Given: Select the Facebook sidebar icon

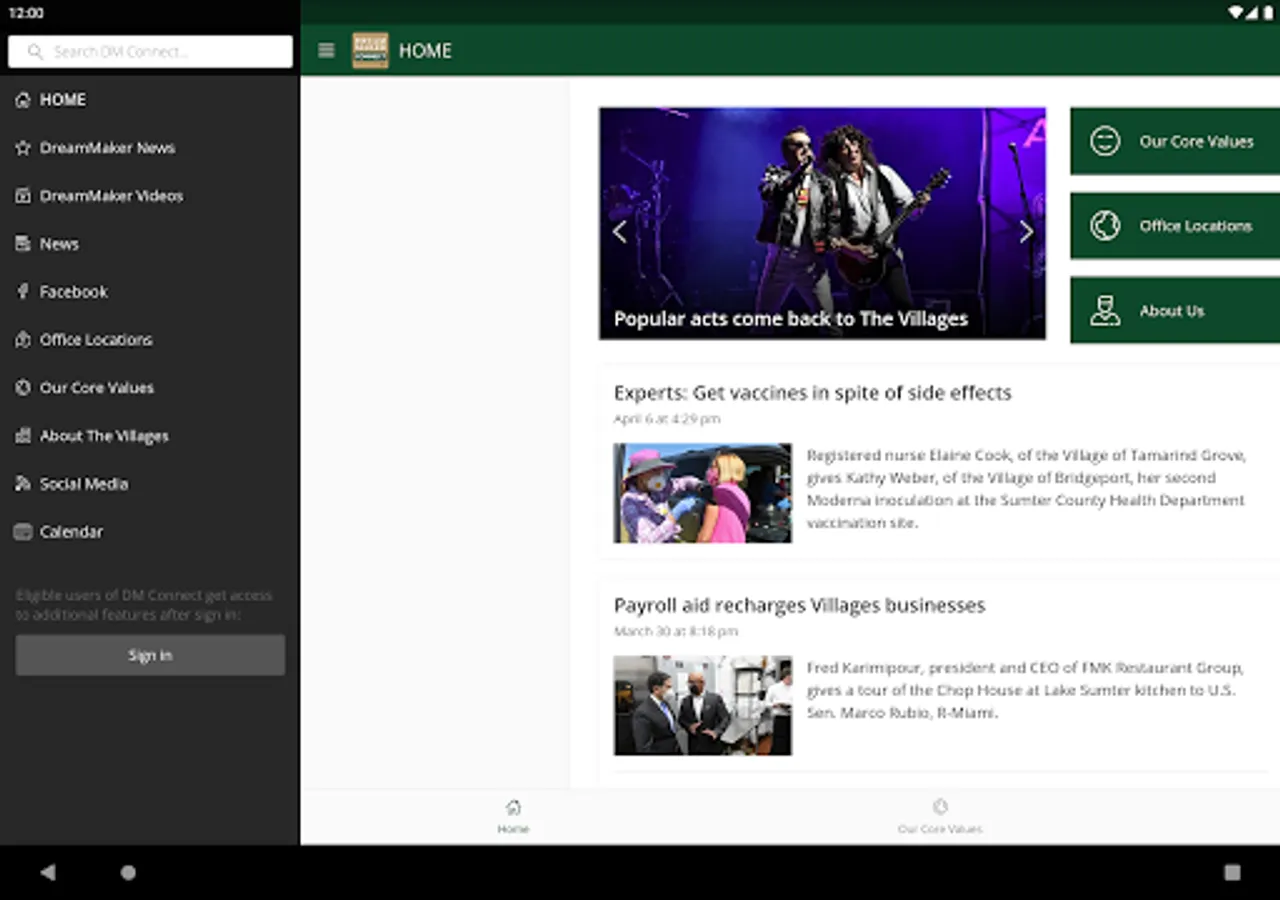Looking at the screenshot, I should coord(23,292).
